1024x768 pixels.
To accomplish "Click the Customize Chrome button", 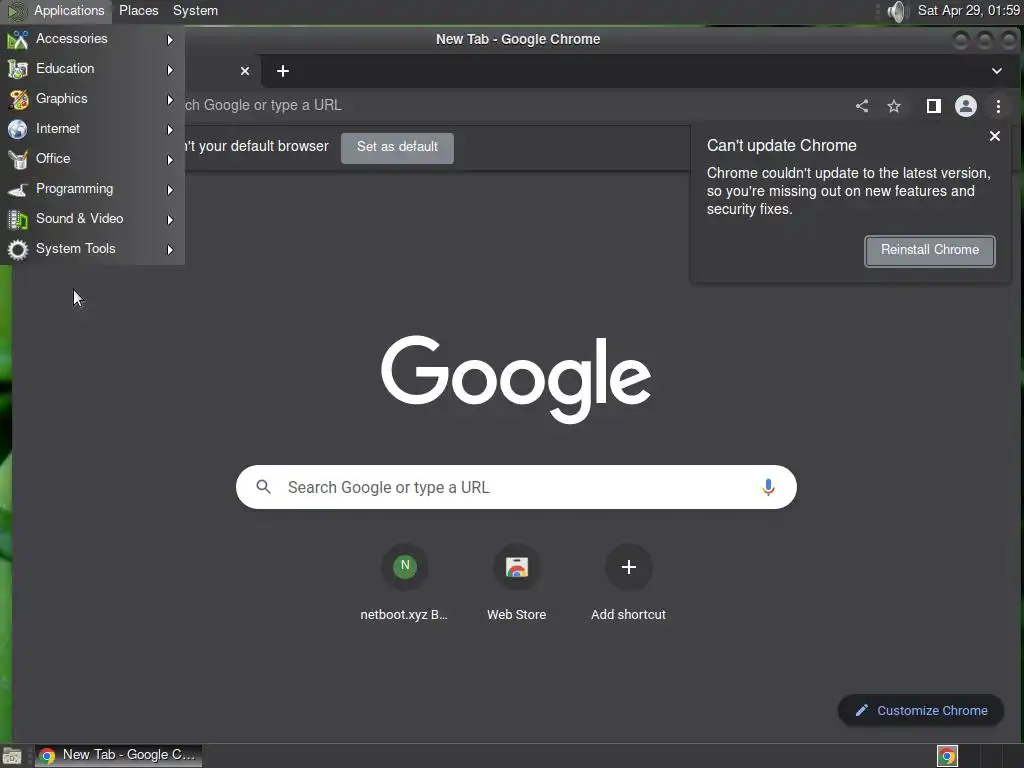I will pyautogui.click(x=921, y=711).
